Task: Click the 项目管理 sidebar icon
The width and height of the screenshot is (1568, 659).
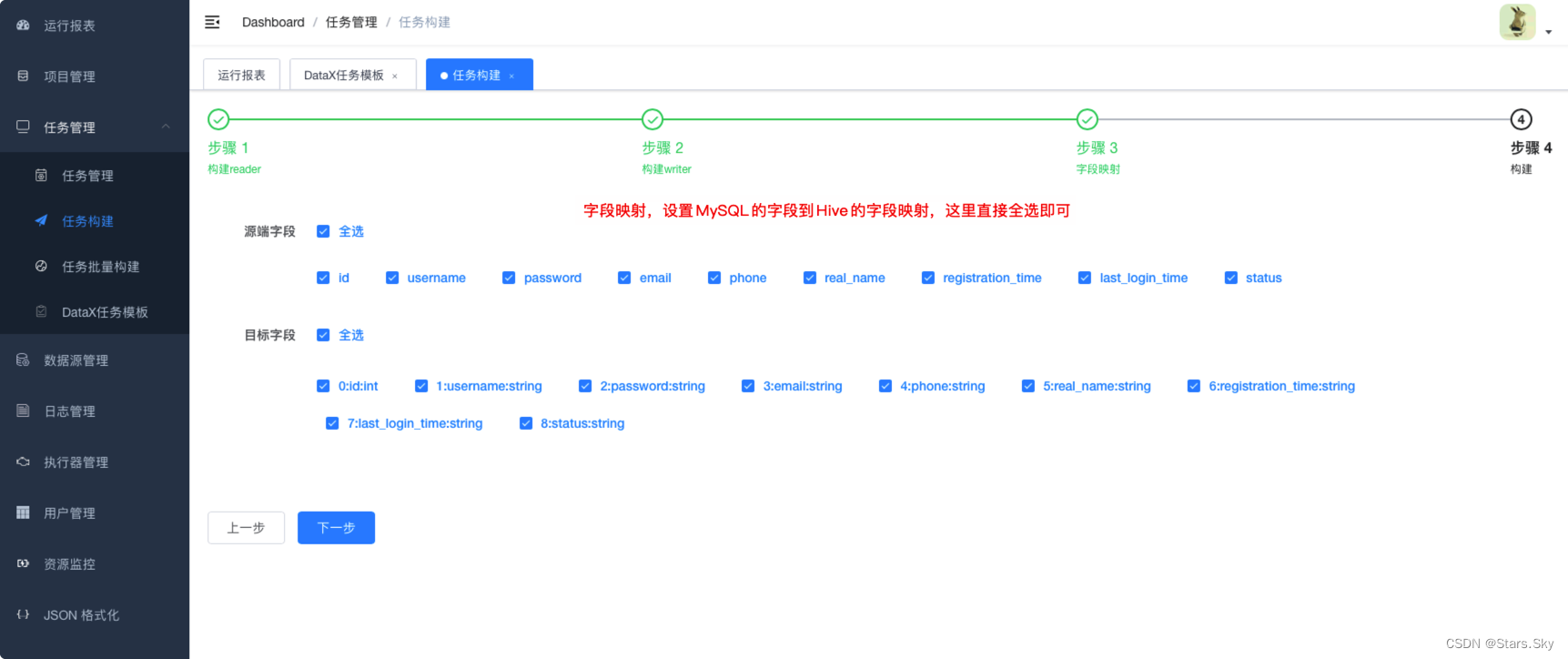Action: (x=23, y=76)
